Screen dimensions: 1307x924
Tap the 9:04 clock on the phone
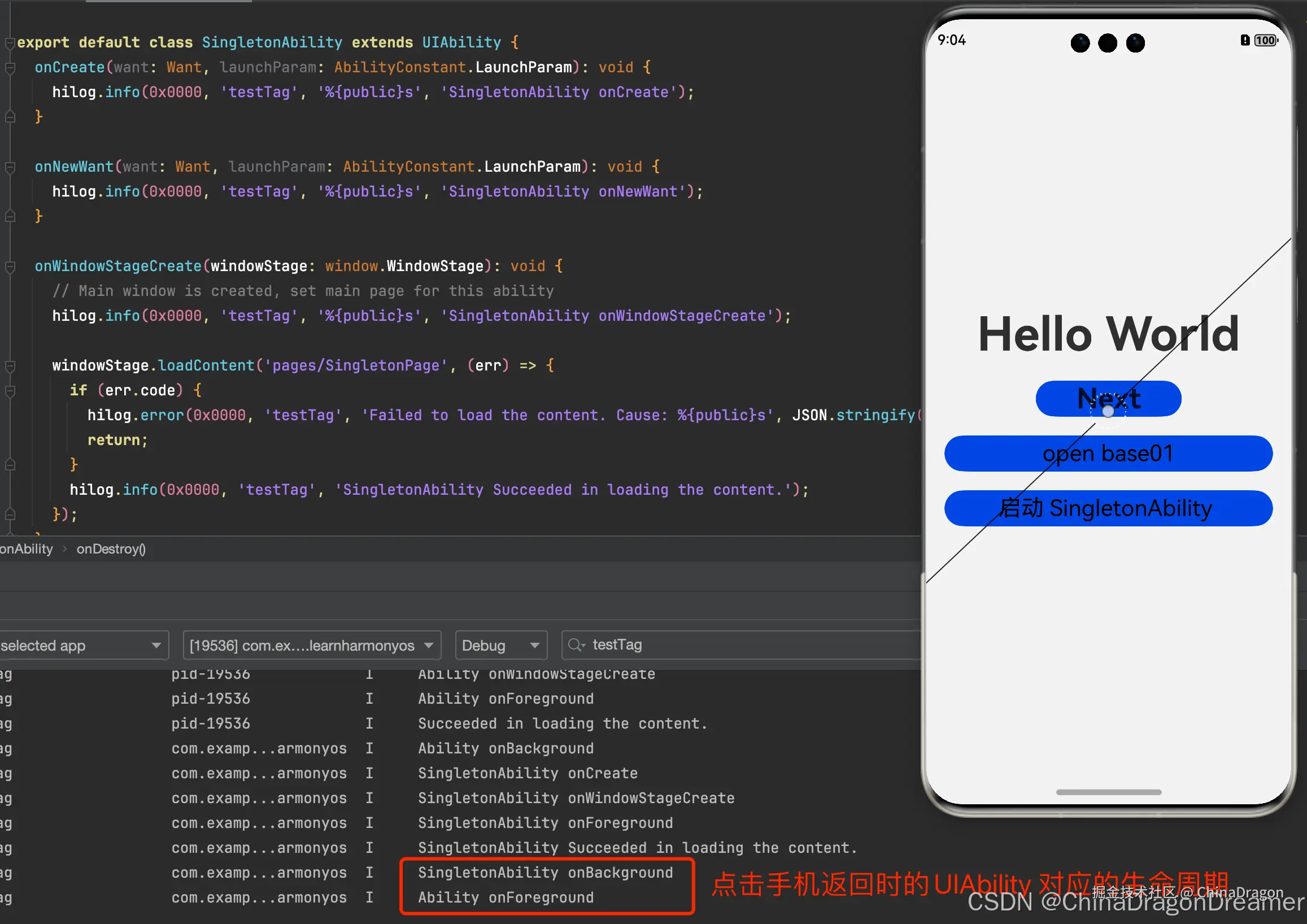952,40
